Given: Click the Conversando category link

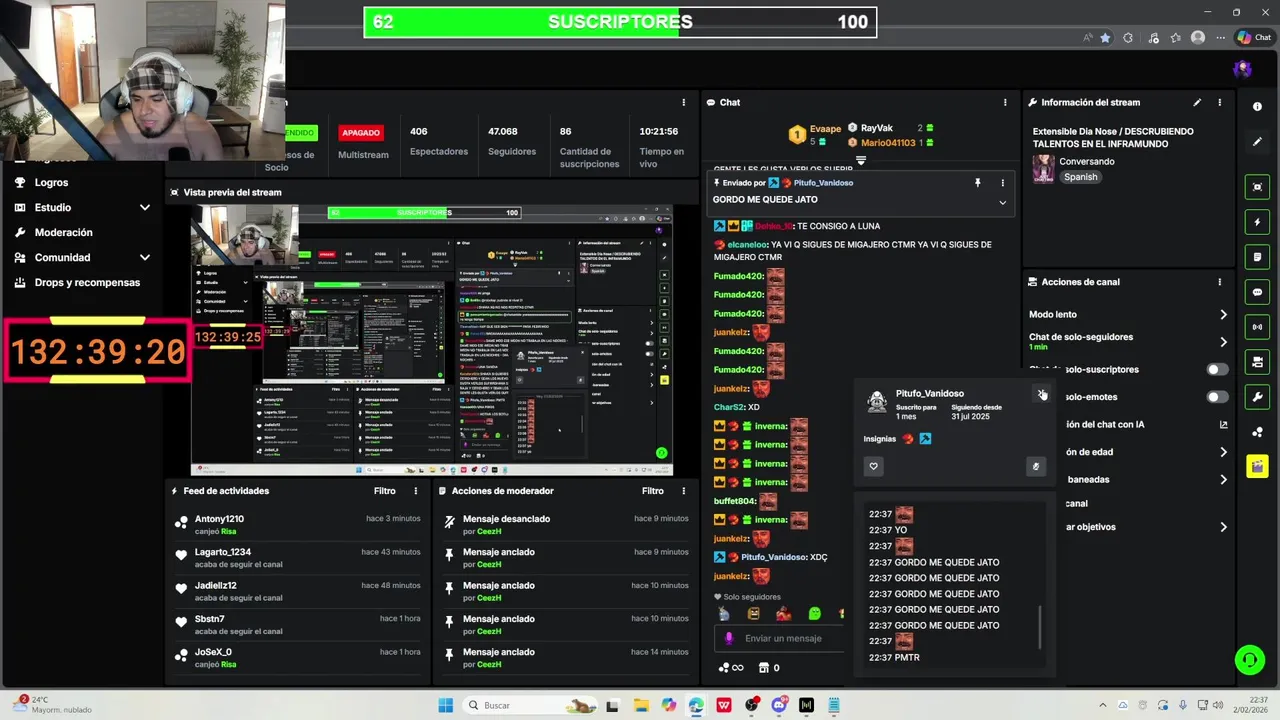Looking at the screenshot, I should click(1087, 161).
